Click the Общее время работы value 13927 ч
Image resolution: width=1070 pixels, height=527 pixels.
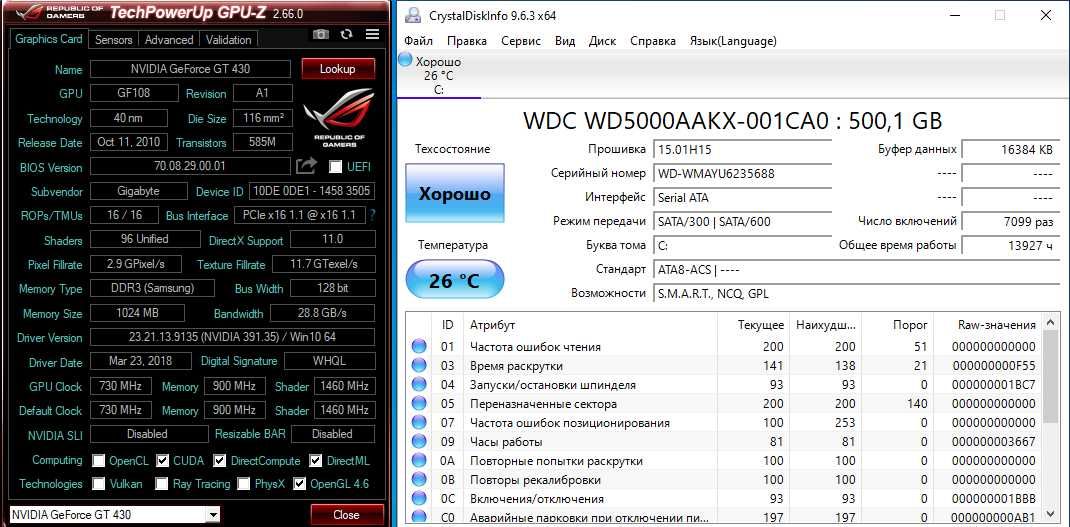tap(1011, 246)
